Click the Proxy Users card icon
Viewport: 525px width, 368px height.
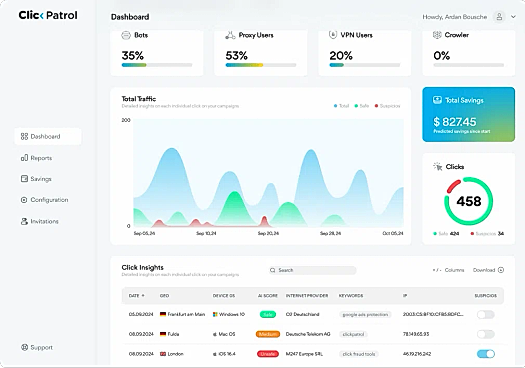tap(230, 35)
